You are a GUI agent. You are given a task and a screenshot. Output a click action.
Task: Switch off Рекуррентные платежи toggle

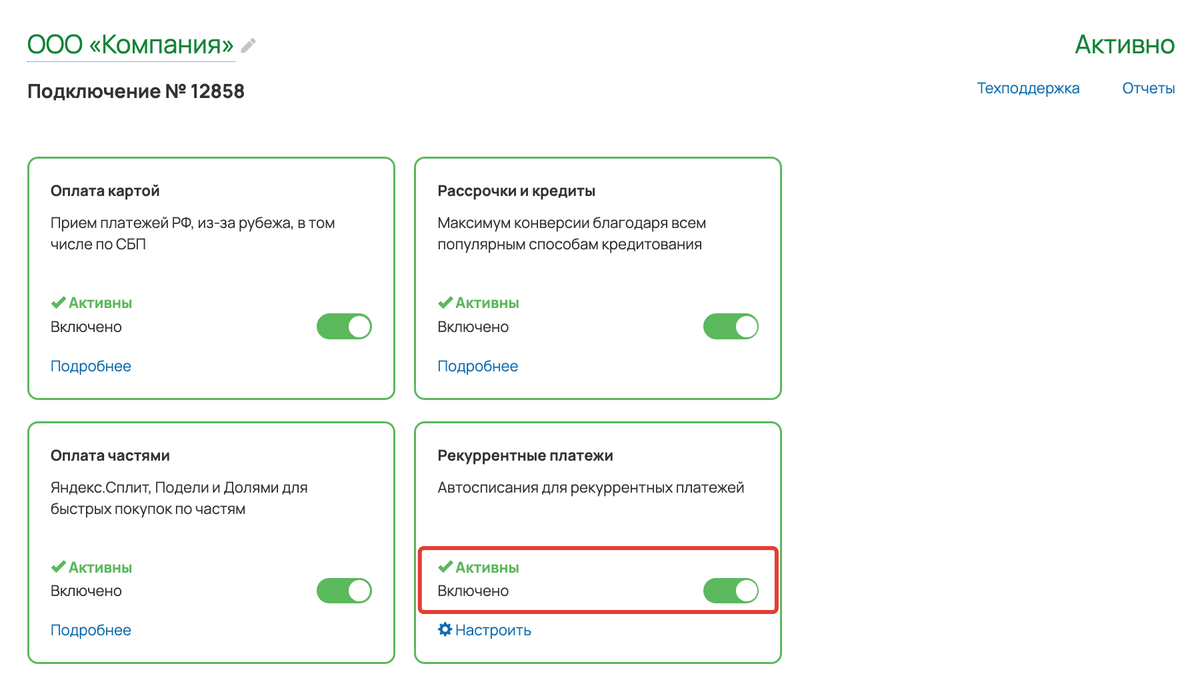(x=731, y=591)
